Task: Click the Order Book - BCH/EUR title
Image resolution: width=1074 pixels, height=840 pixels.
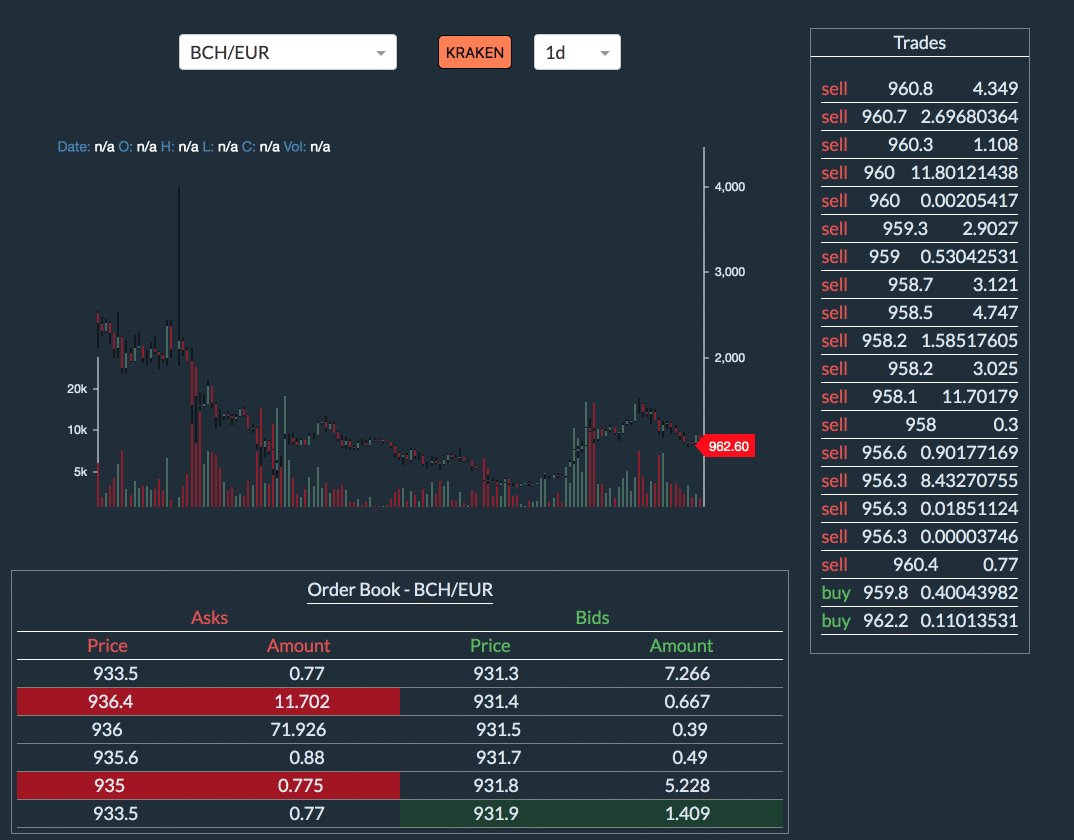Action: pyautogui.click(x=400, y=590)
